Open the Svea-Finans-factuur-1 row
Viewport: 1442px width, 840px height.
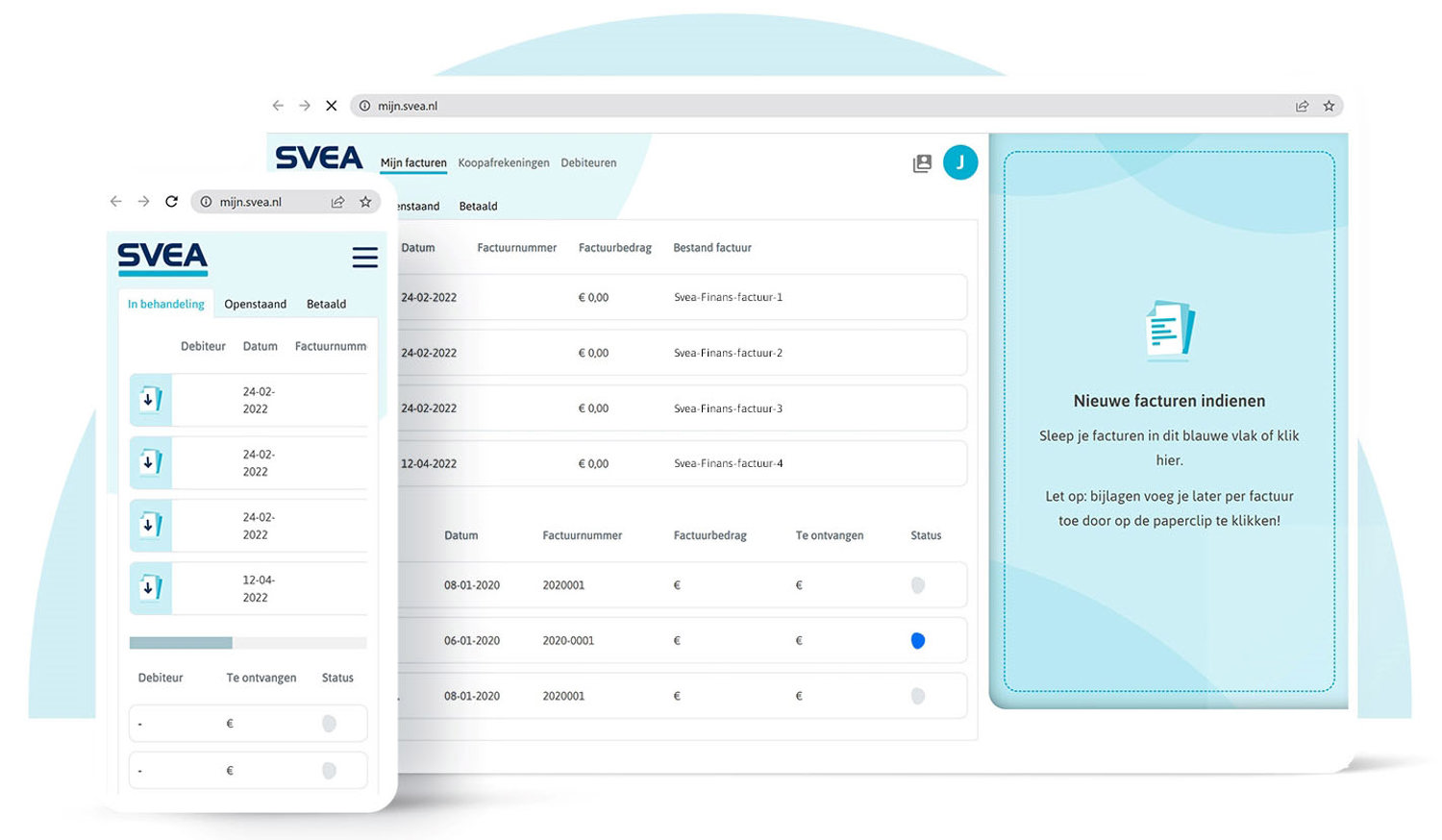click(682, 297)
